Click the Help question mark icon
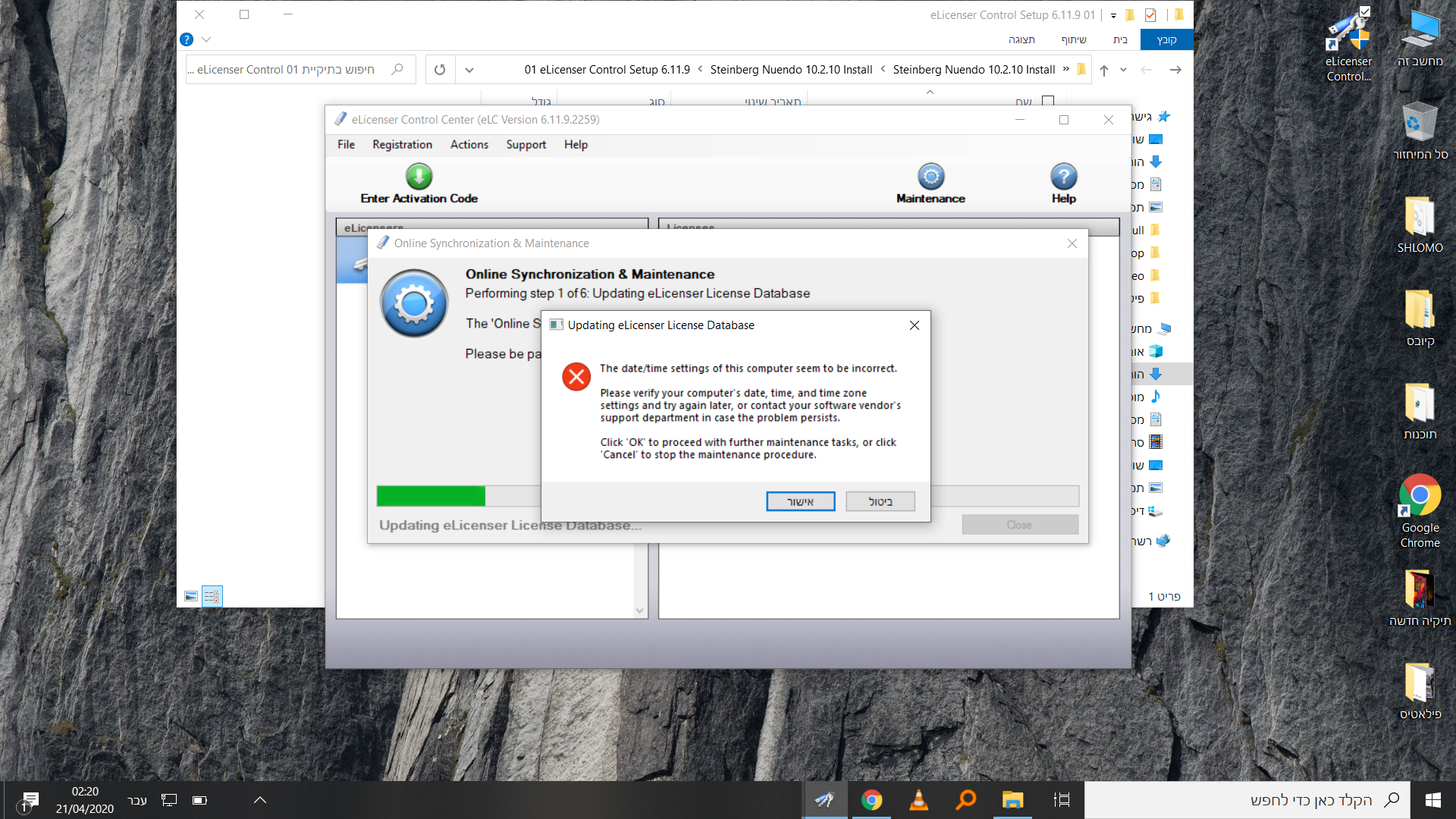This screenshot has width=1456, height=819. 1063,177
